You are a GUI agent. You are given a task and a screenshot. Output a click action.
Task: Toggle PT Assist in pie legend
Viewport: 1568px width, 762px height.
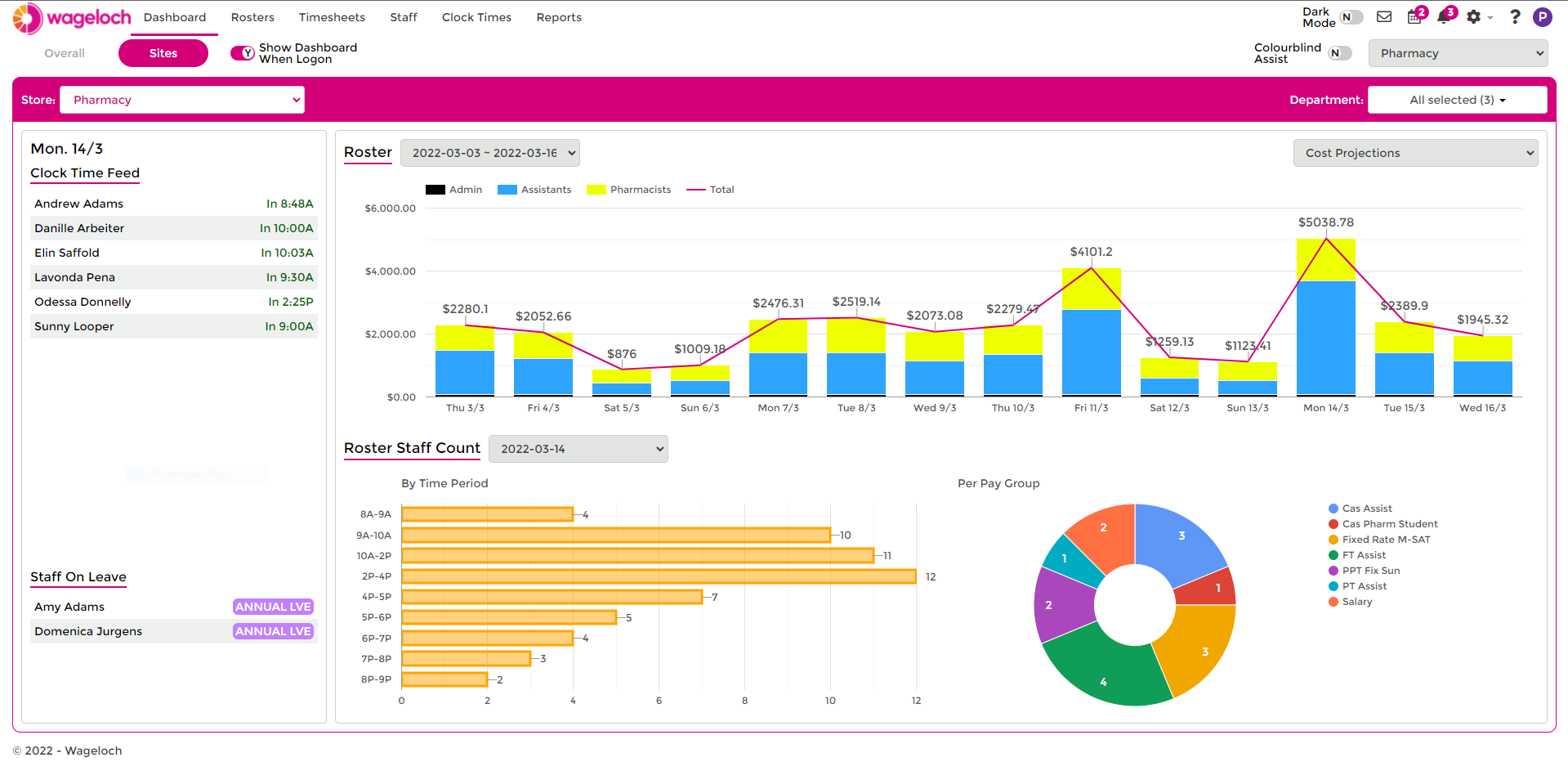point(1358,586)
